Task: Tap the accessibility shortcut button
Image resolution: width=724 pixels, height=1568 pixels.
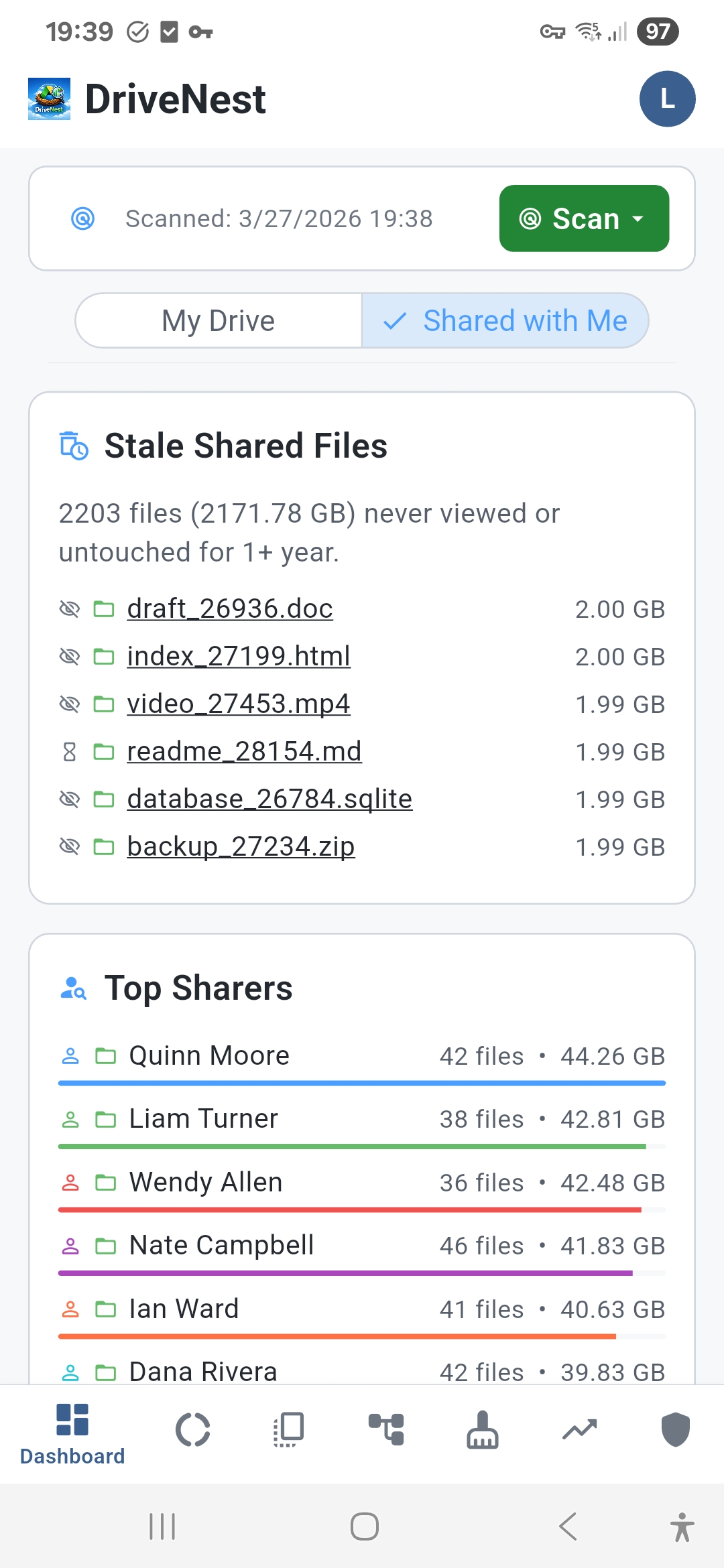Action: (x=682, y=1527)
